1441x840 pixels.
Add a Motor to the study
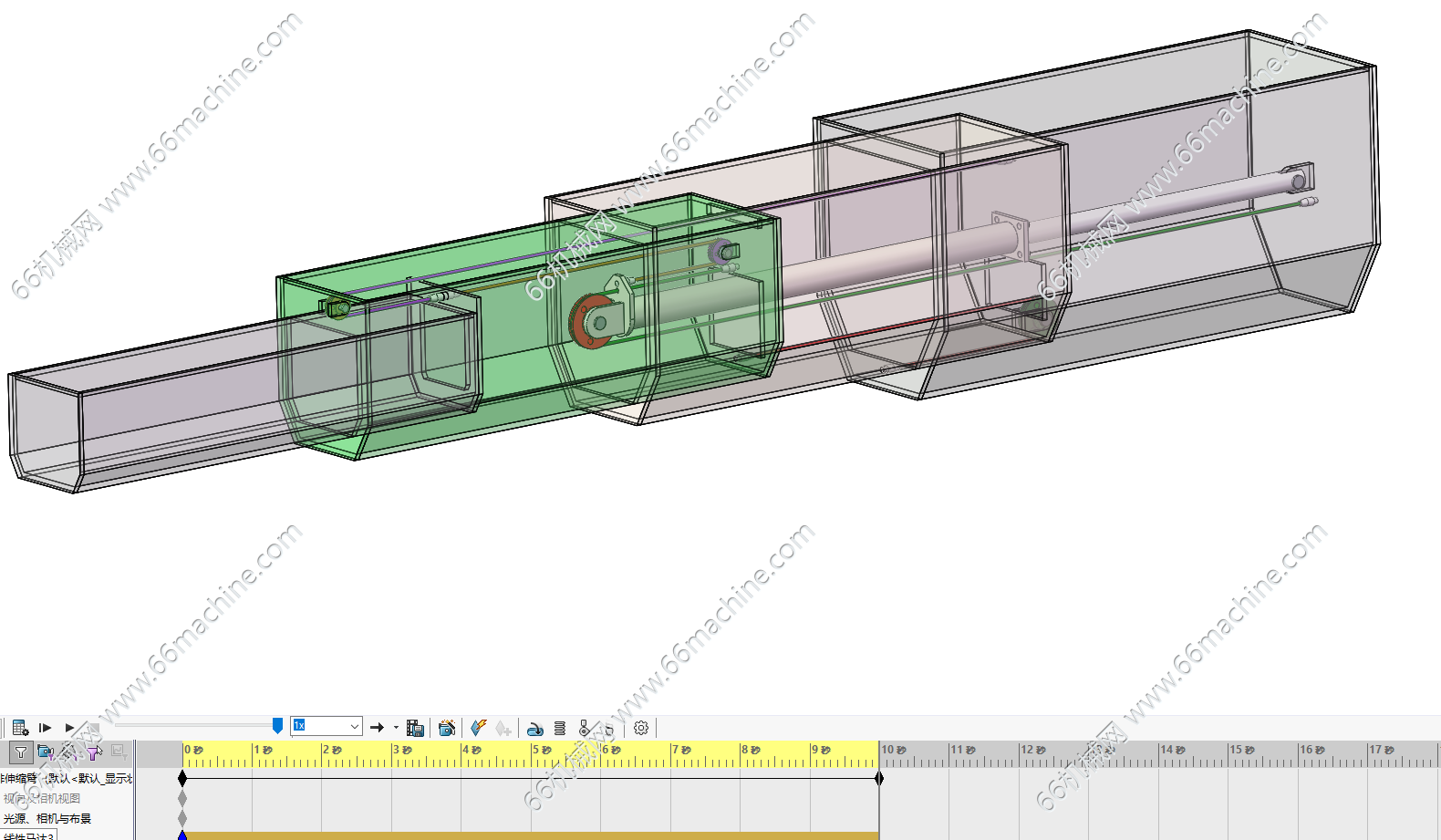pyautogui.click(x=535, y=729)
